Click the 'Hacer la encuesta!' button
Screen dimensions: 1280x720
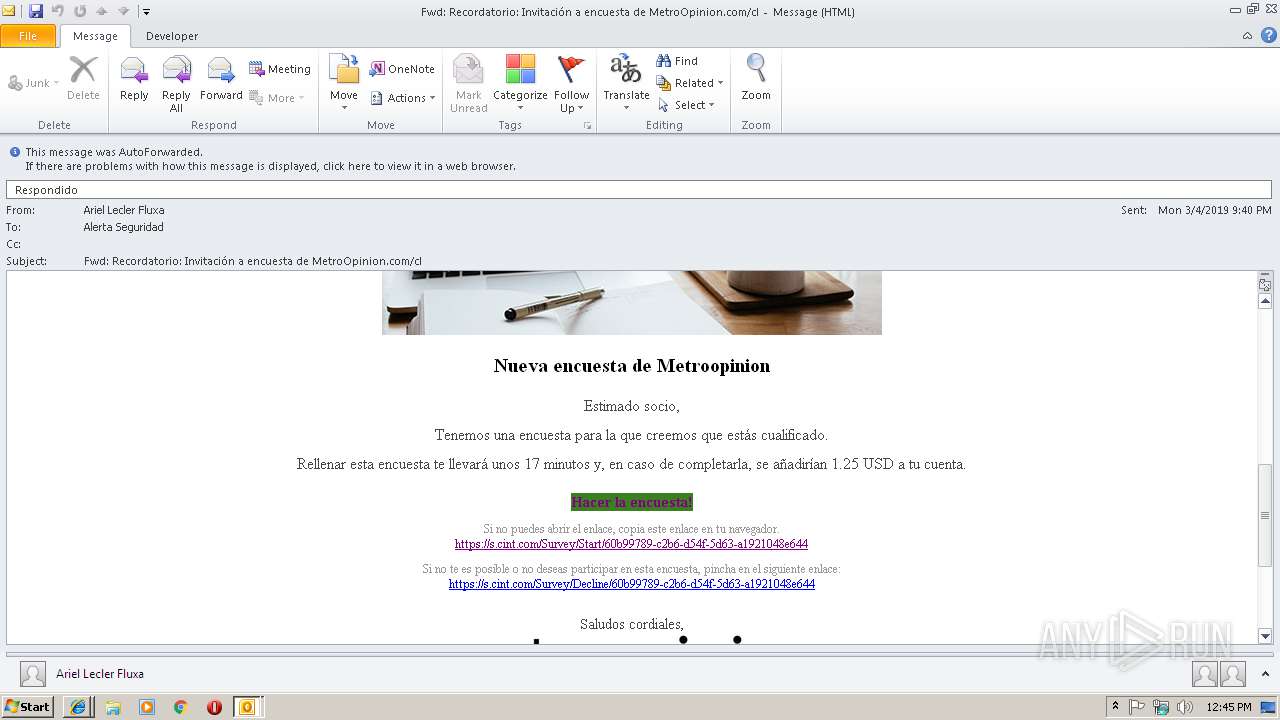pyautogui.click(x=631, y=502)
